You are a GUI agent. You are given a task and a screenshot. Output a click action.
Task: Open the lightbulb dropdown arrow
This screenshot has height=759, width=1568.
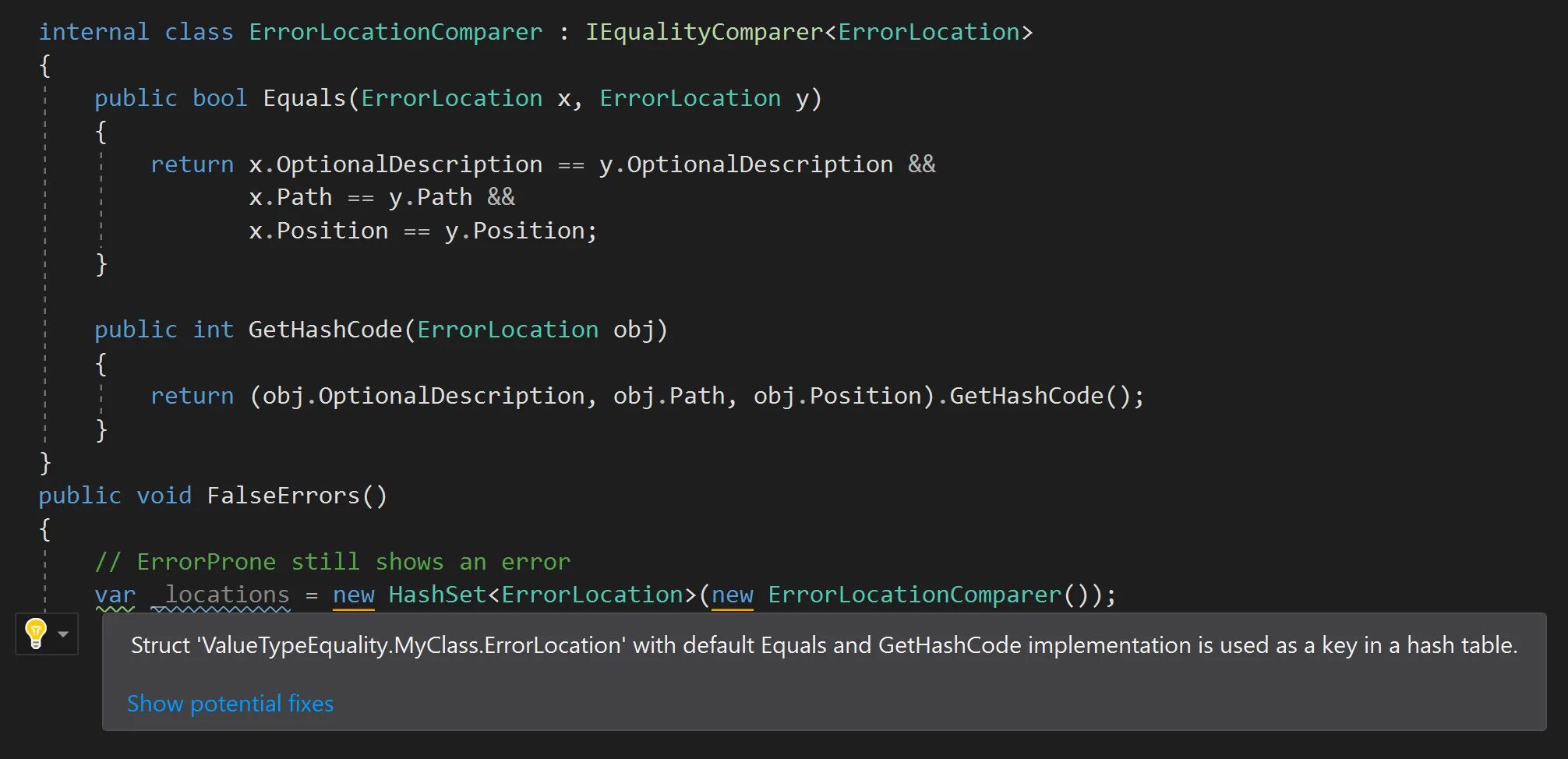[x=63, y=634]
